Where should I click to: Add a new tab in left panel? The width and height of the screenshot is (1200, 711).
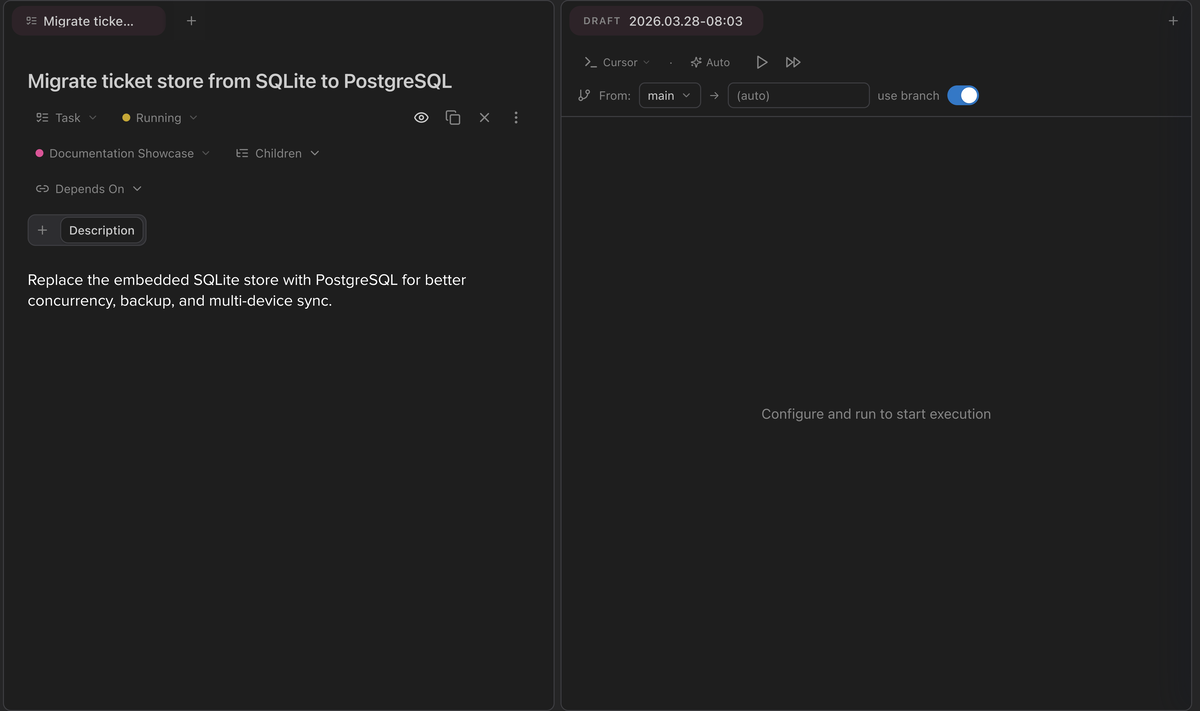[191, 21]
